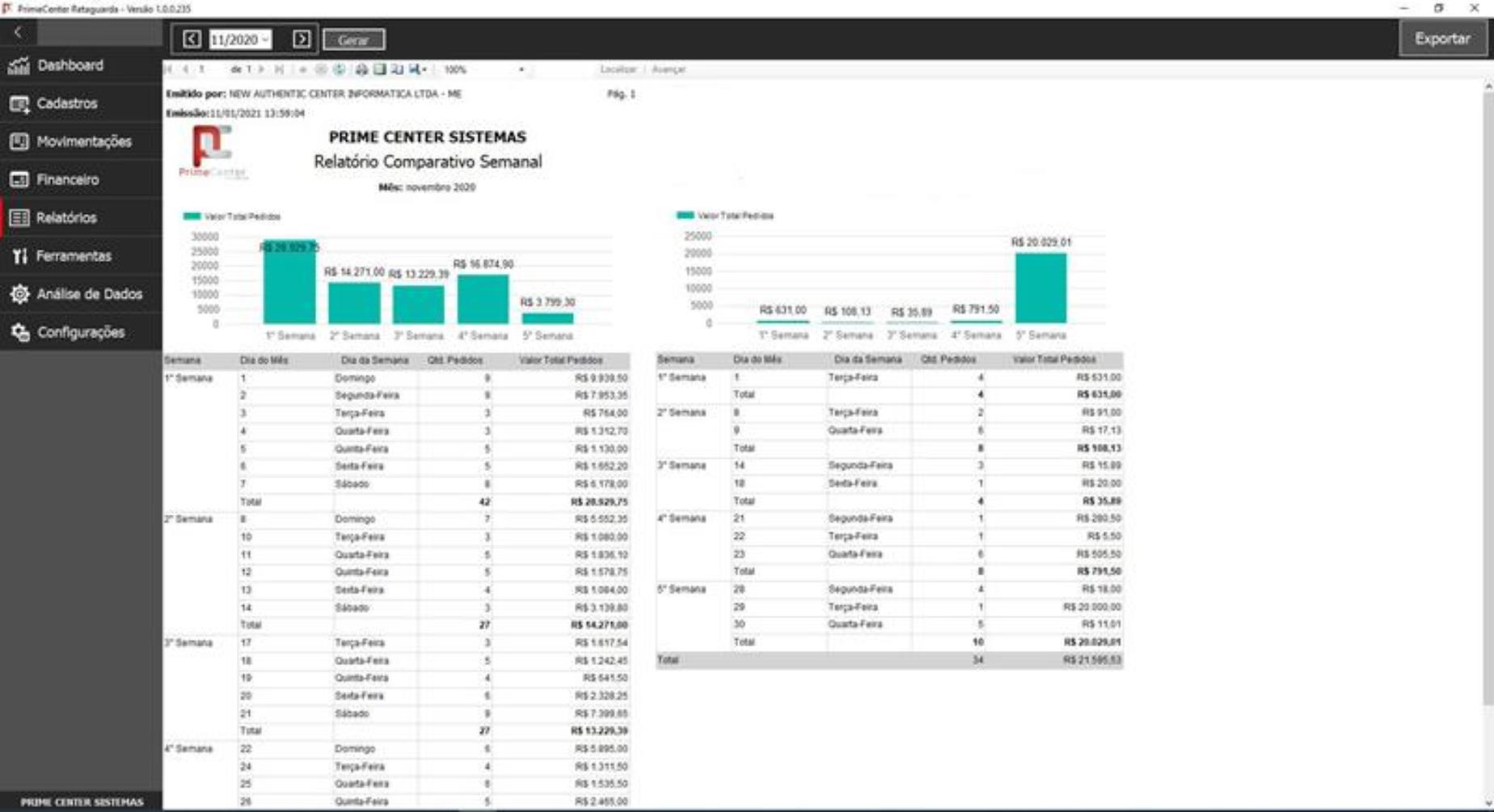The height and width of the screenshot is (812, 1494).
Task: Click the Movimentações icon in sidebar
Action: [x=19, y=141]
